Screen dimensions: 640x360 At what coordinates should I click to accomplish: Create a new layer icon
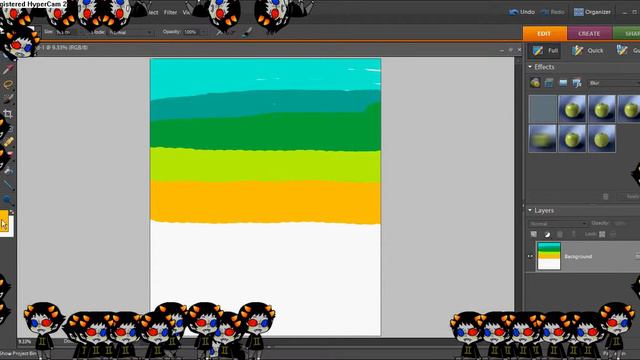click(533, 234)
